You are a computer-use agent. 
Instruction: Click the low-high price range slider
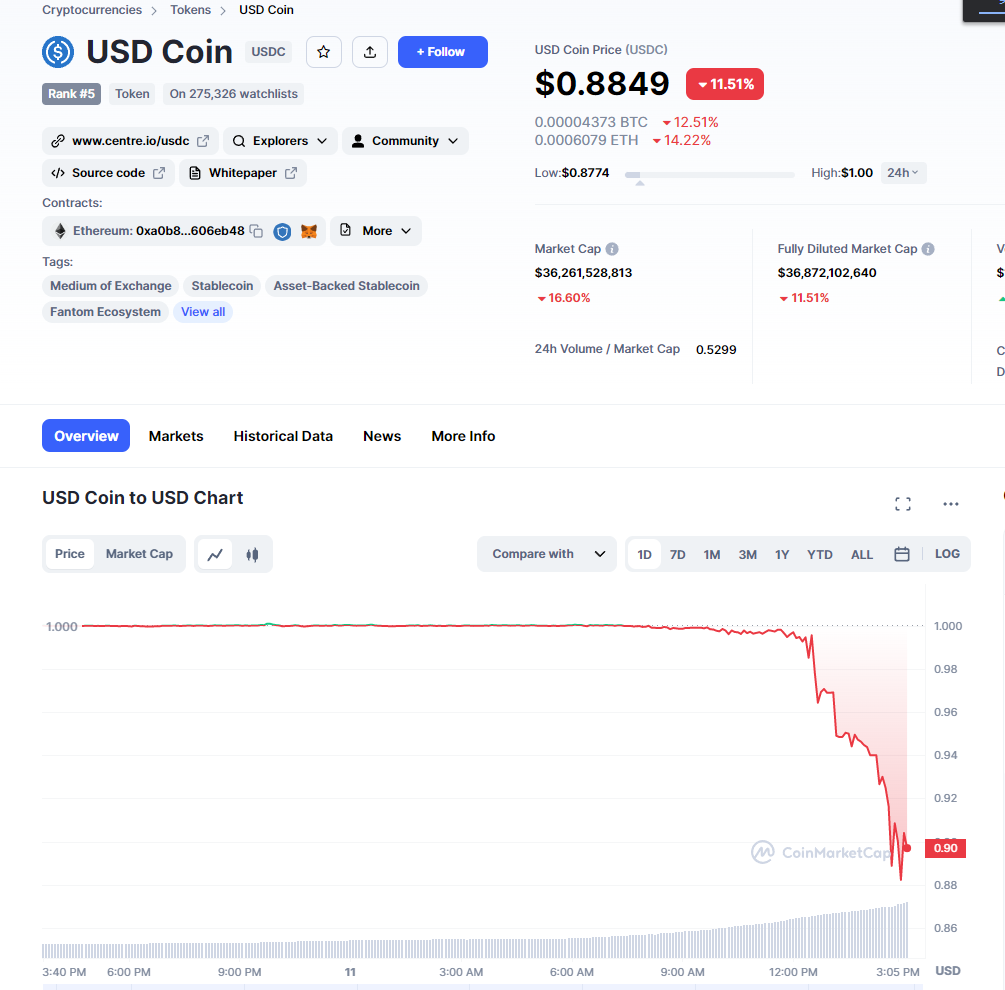710,174
